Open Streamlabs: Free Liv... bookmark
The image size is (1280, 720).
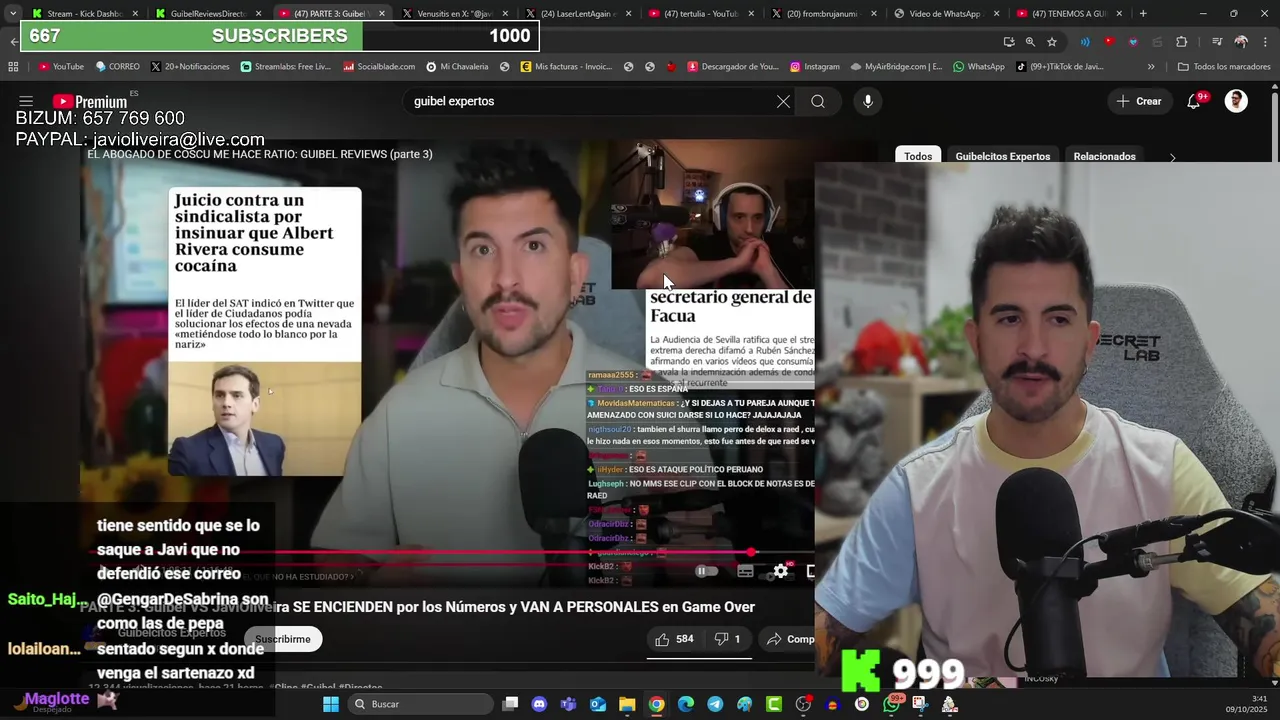pyautogui.click(x=285, y=67)
